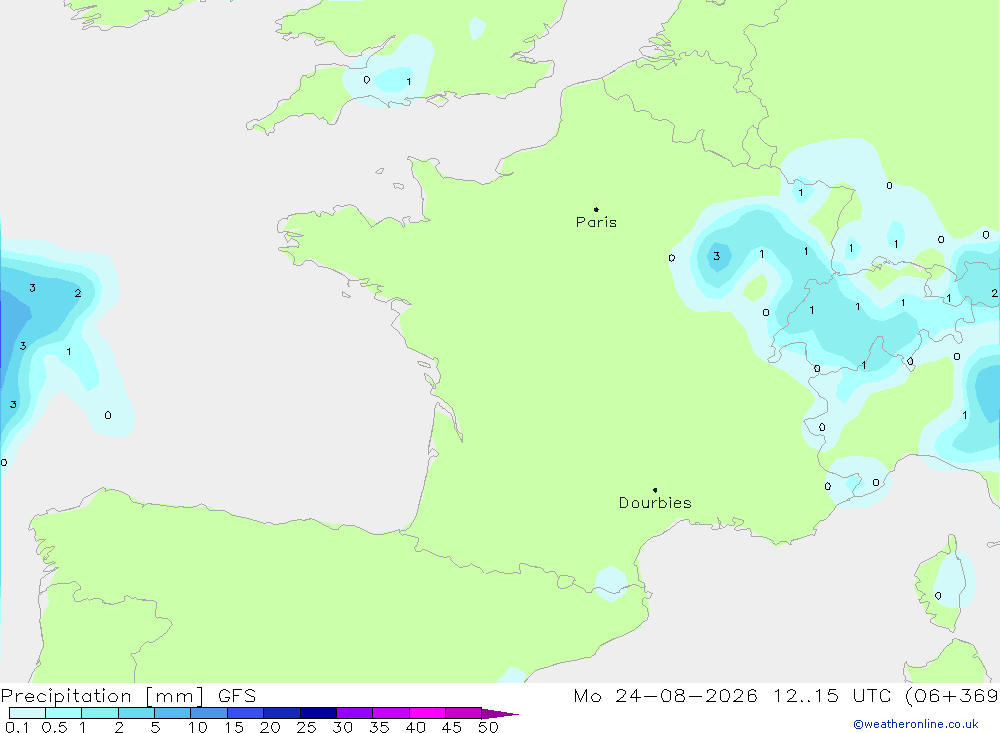The image size is (1000, 733).
Task: Pick the 15 to 20 mm legend swatch
Action: tap(246, 713)
